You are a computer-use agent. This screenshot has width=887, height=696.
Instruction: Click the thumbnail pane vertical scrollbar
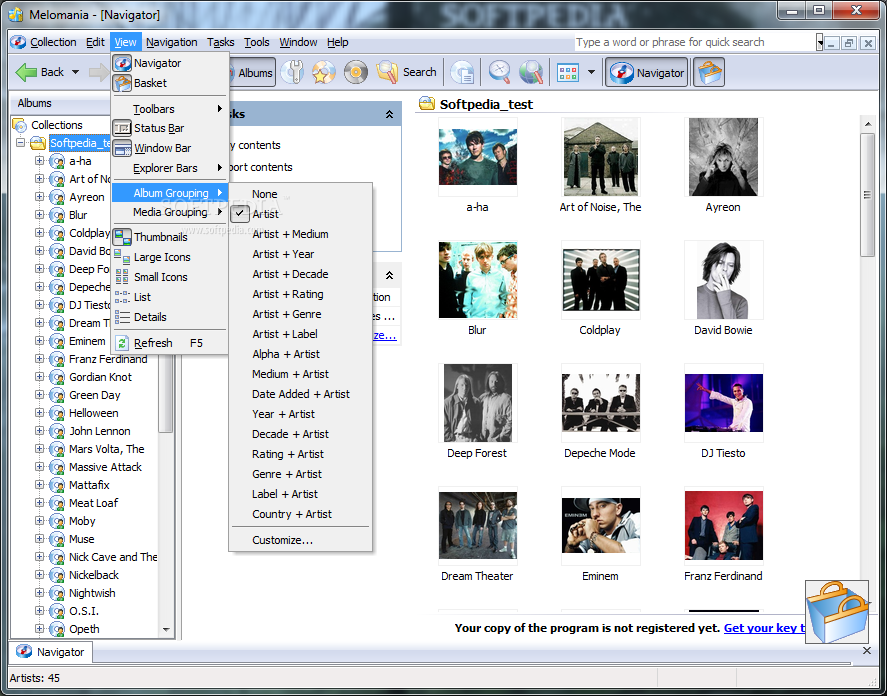click(x=867, y=195)
